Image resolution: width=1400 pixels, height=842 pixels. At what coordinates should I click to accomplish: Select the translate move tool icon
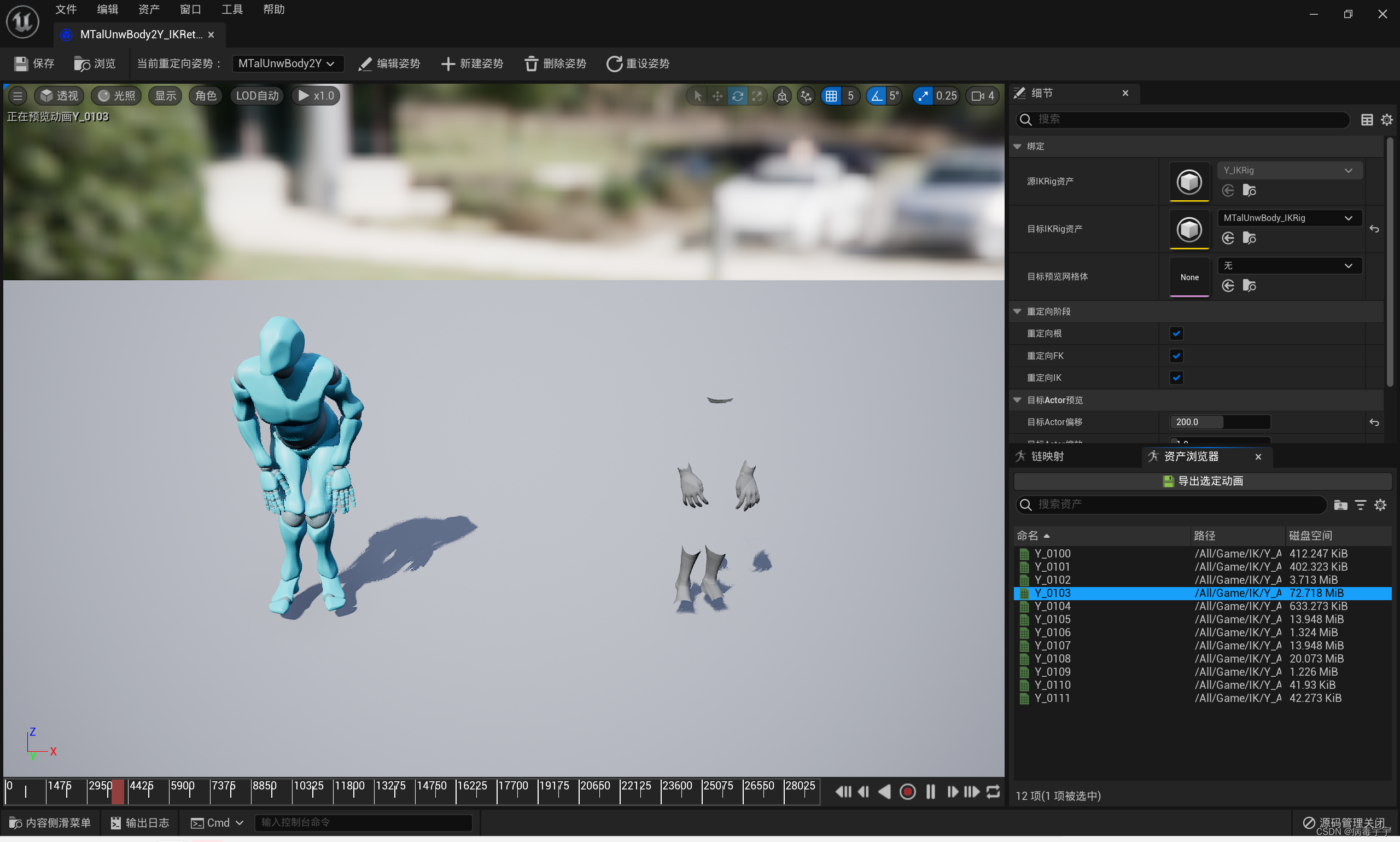(717, 96)
